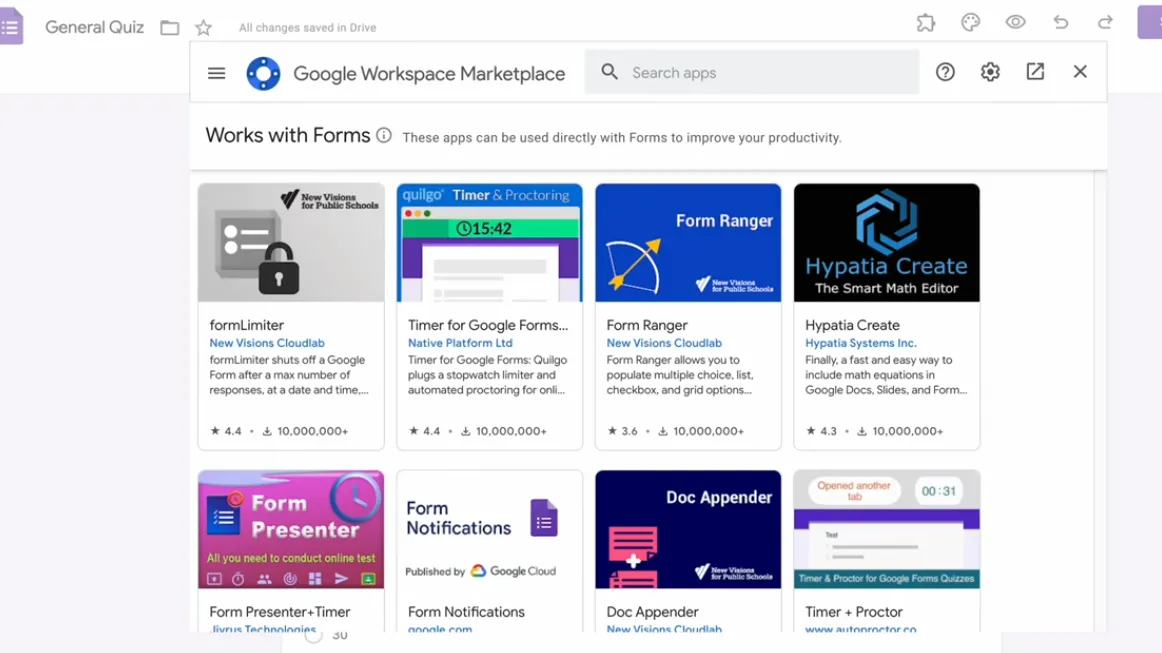Open Marketplace in new window
The height and width of the screenshot is (653, 1162).
click(1035, 72)
